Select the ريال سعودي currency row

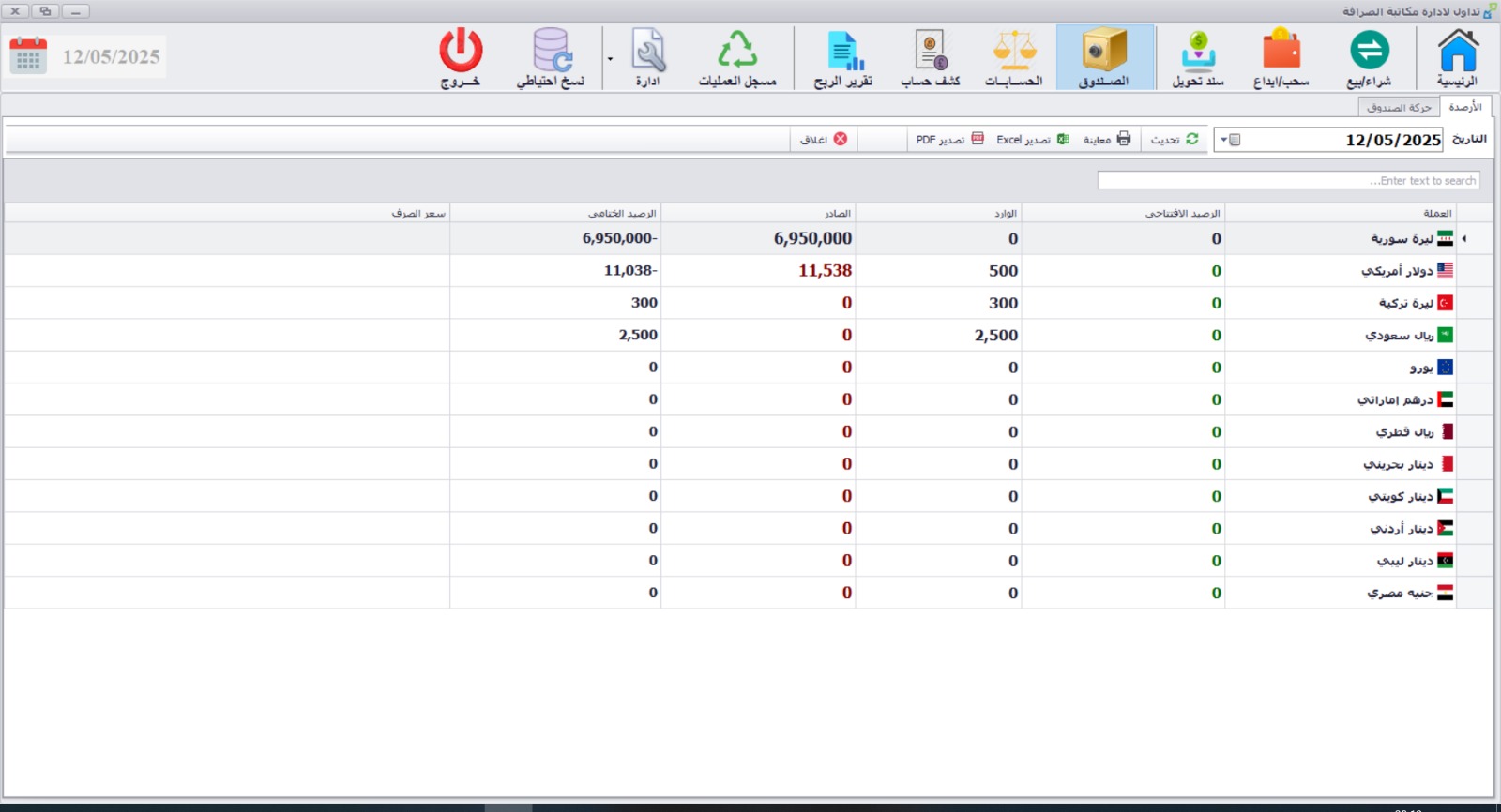749,335
